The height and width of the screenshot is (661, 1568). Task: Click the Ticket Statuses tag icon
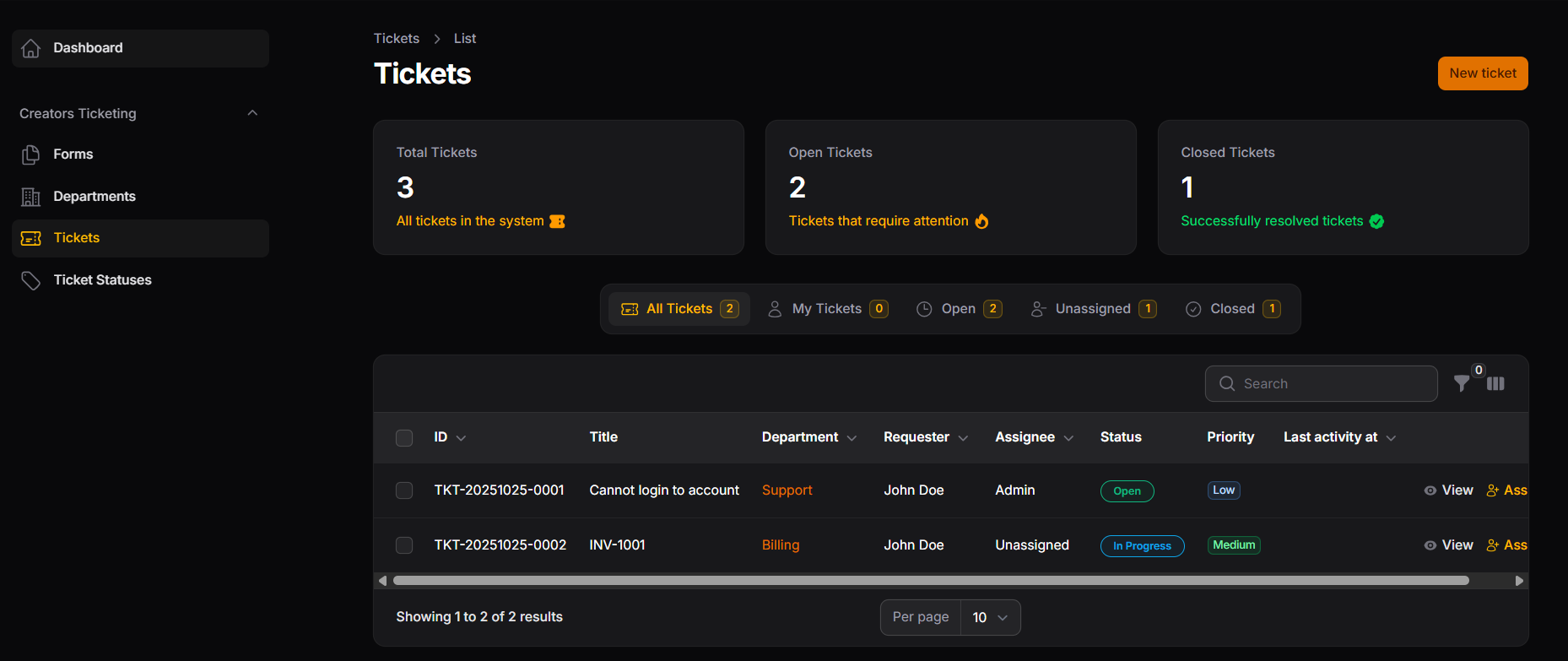click(x=31, y=280)
